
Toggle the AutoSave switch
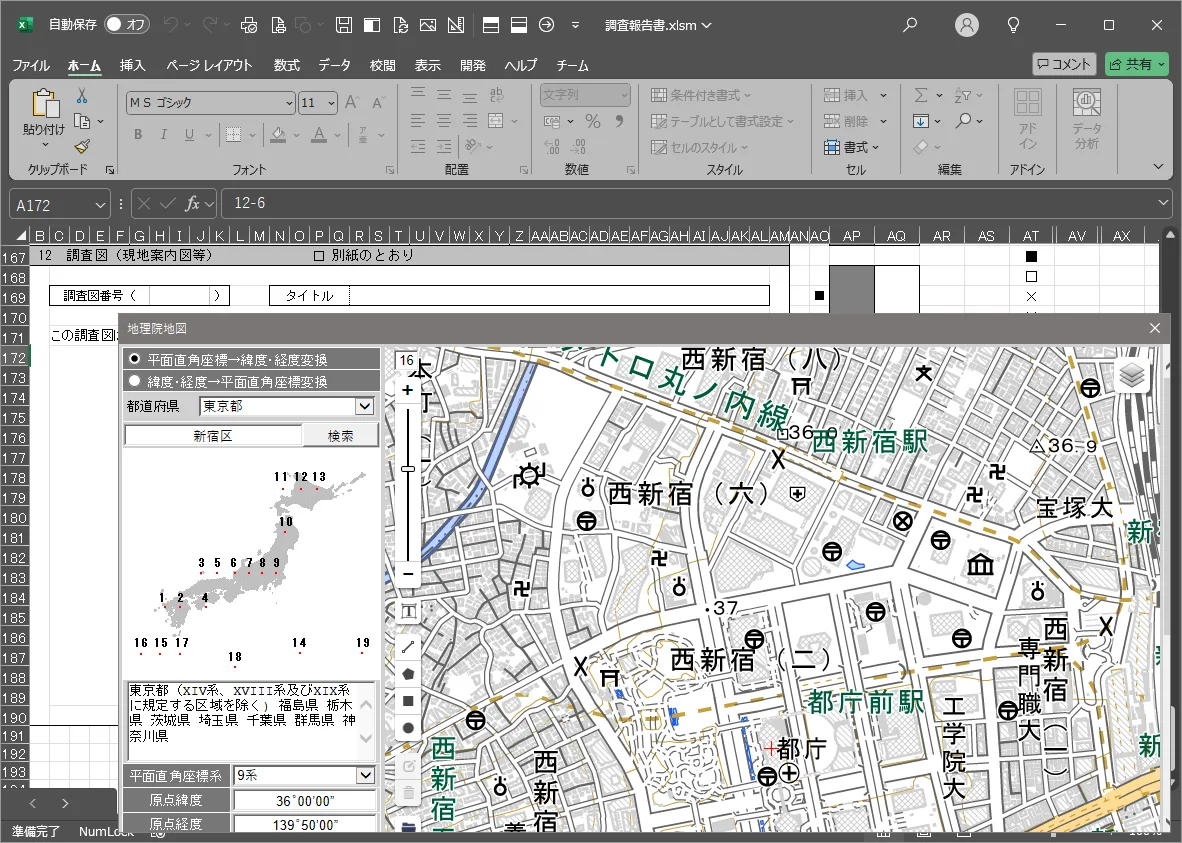pyautogui.click(x=126, y=25)
